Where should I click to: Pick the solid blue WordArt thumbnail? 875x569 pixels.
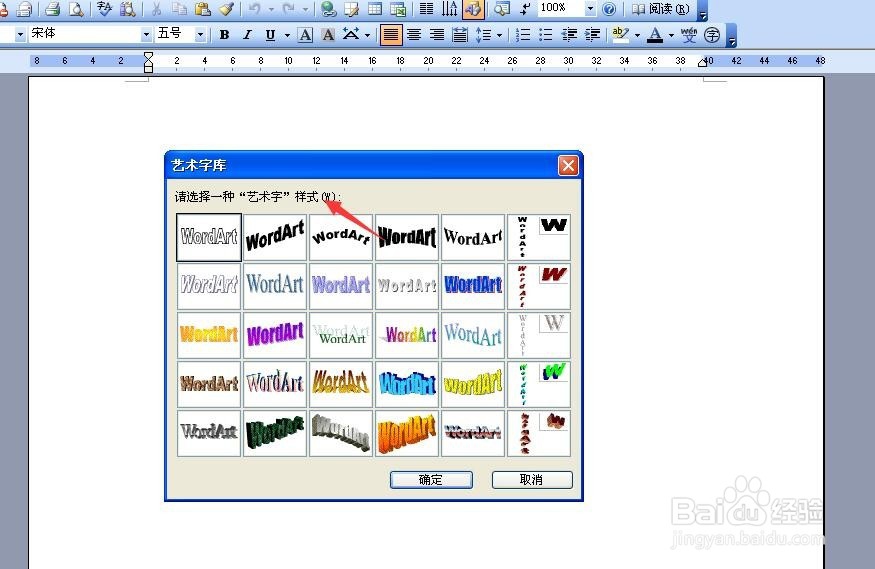473,286
